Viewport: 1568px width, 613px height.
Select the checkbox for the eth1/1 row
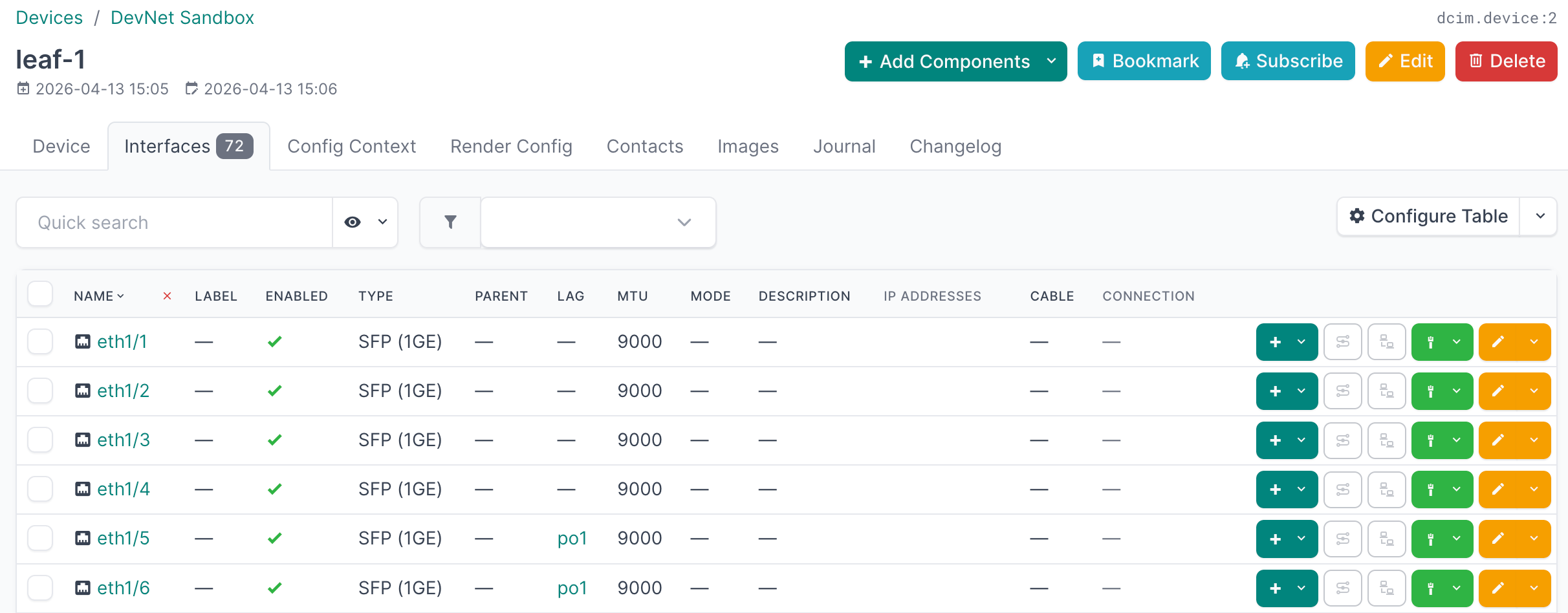click(x=40, y=341)
